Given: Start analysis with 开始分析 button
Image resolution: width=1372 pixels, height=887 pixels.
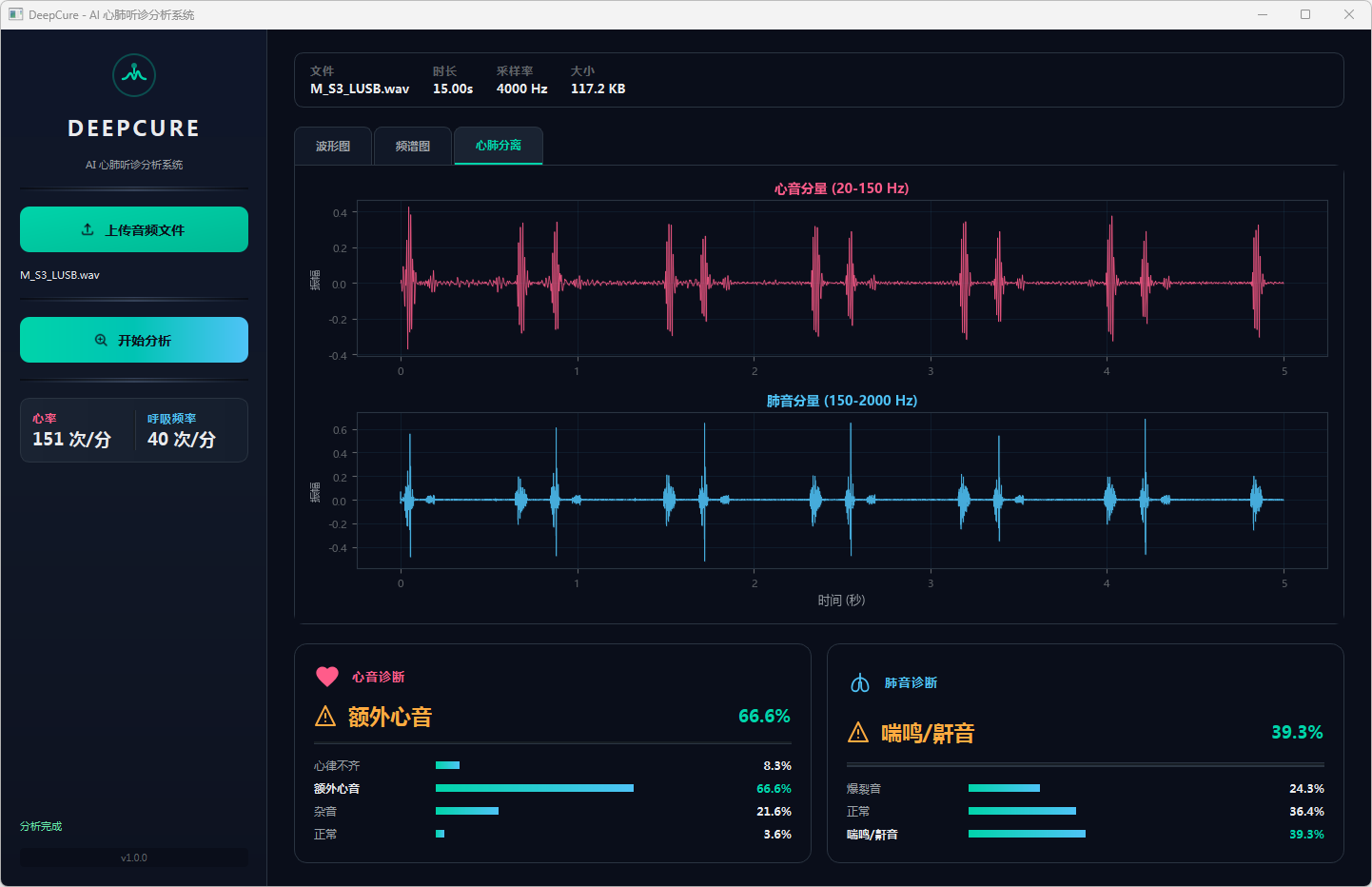Looking at the screenshot, I should pos(134,340).
